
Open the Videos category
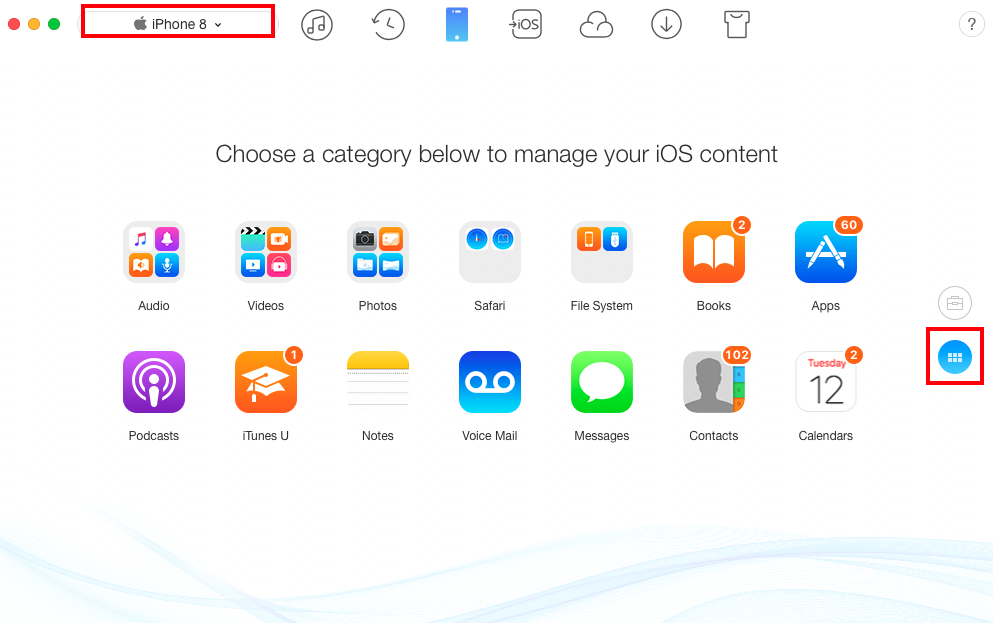pos(266,252)
